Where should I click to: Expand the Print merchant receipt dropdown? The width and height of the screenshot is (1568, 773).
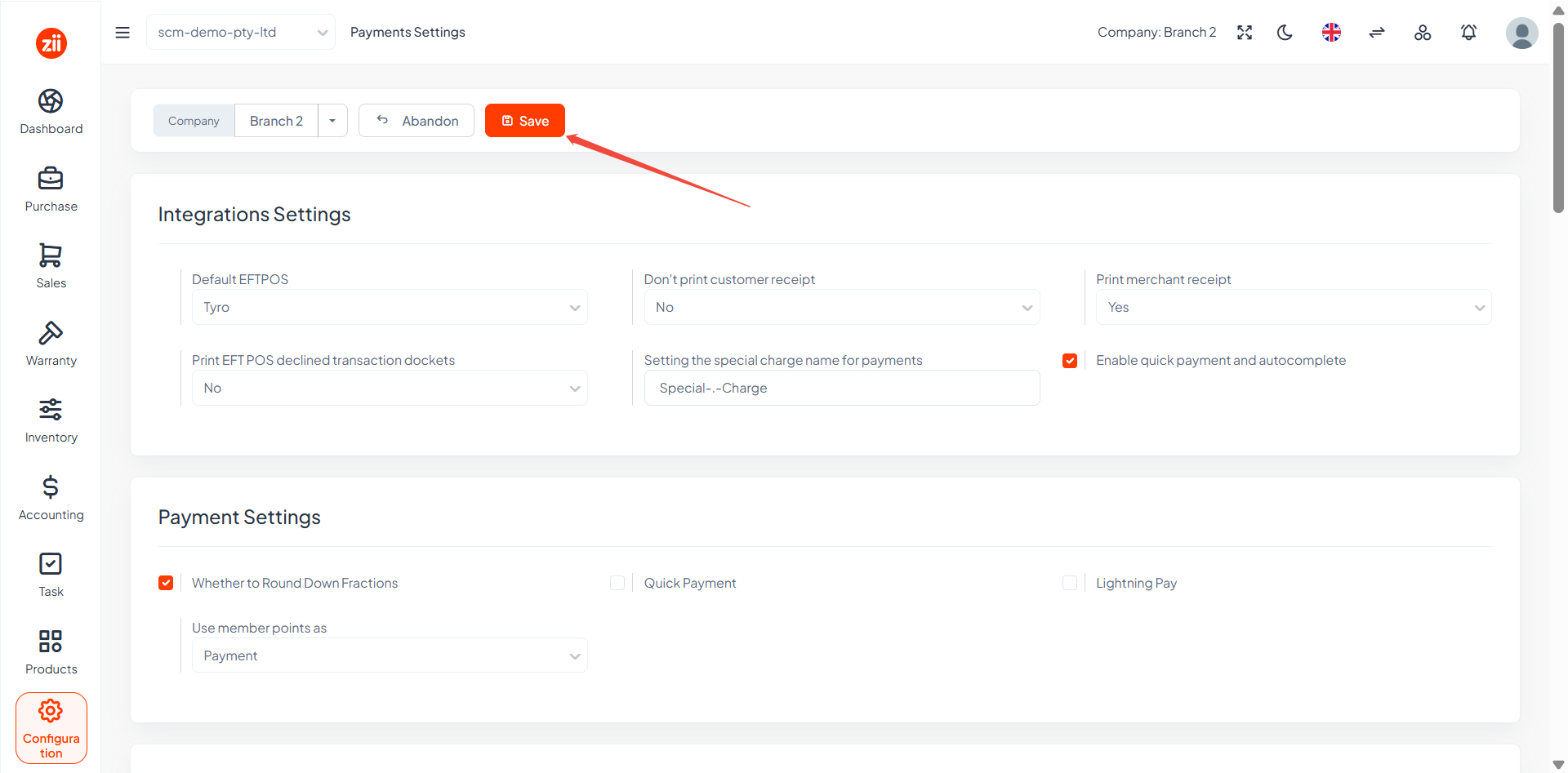click(1294, 308)
